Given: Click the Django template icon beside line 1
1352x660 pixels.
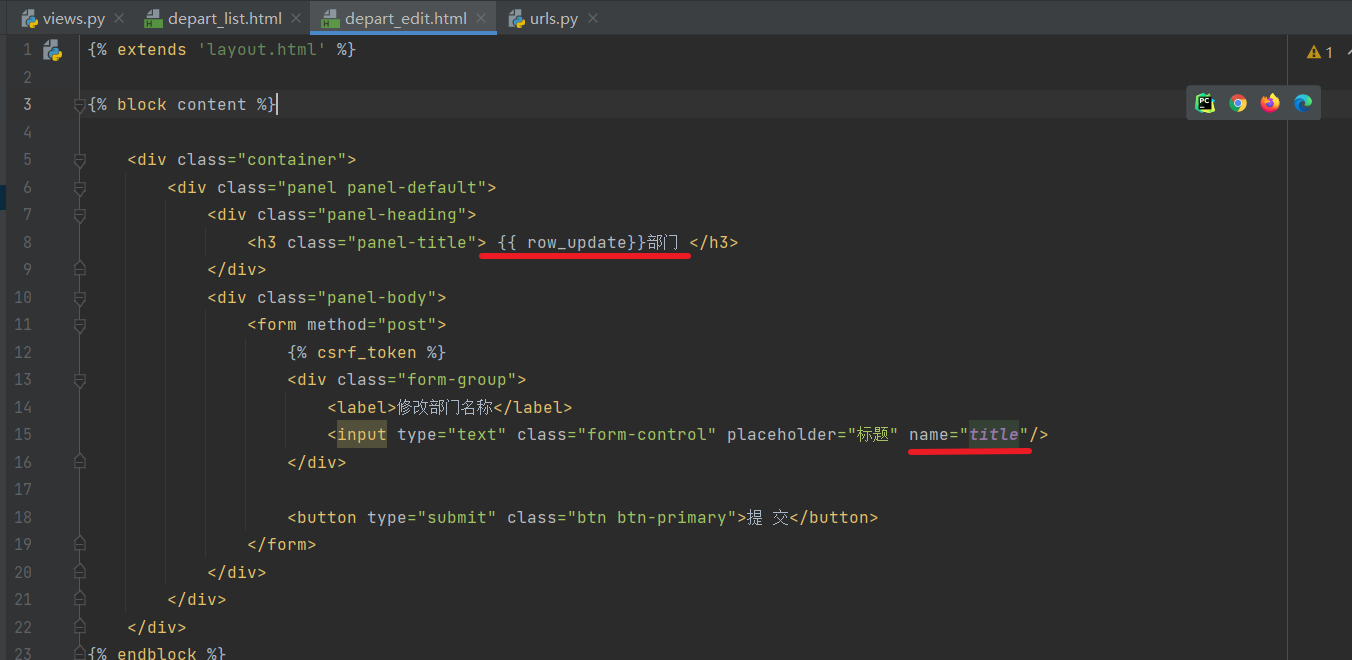Looking at the screenshot, I should pos(53,49).
